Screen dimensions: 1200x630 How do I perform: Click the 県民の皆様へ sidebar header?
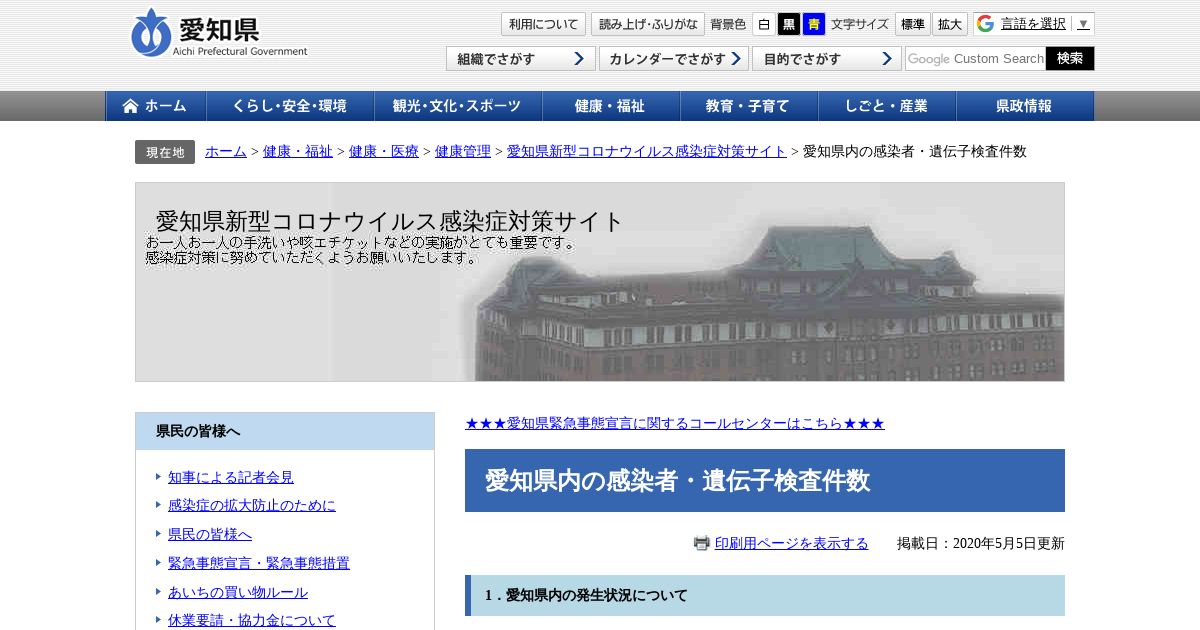(x=285, y=431)
